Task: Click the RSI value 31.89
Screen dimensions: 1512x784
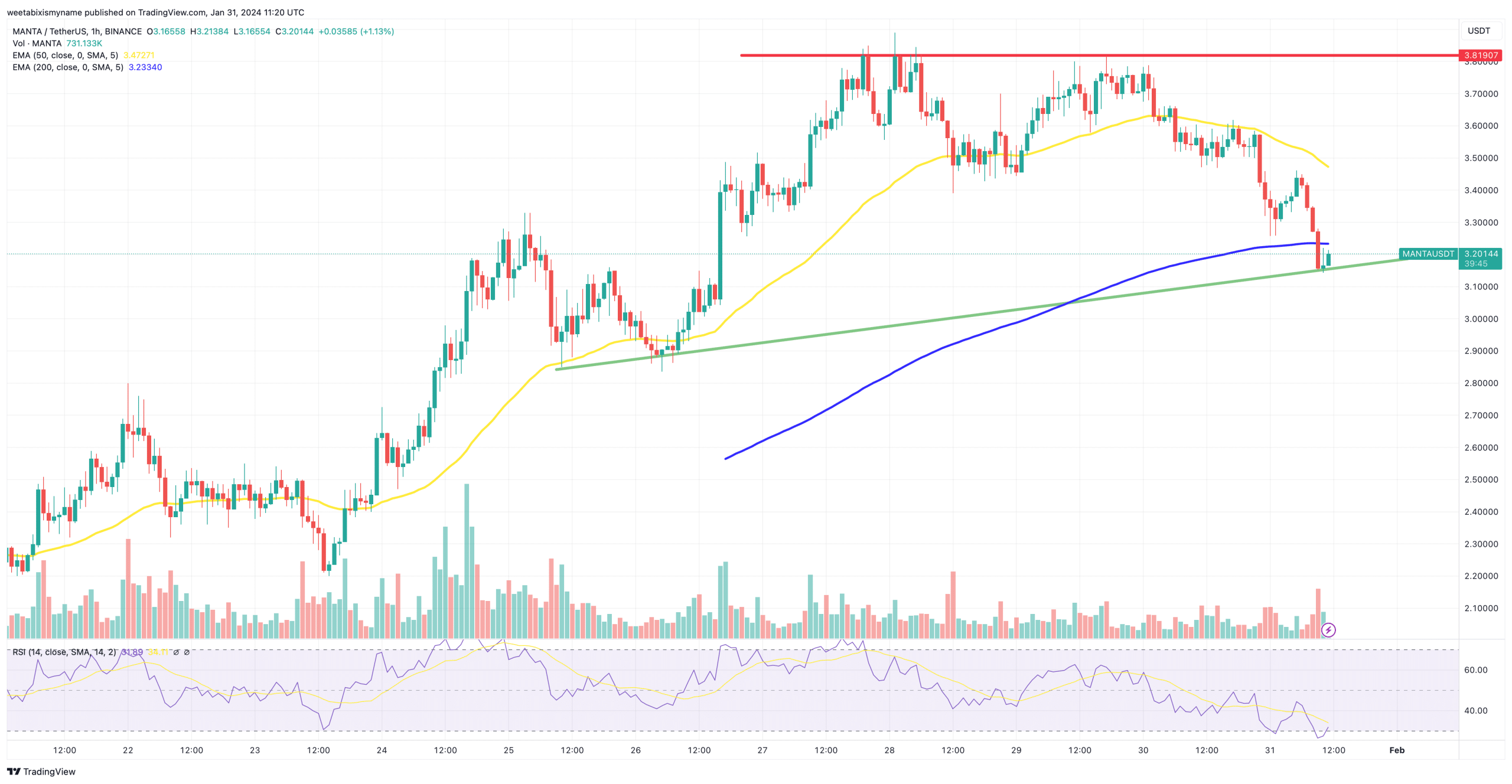Action: click(132, 652)
